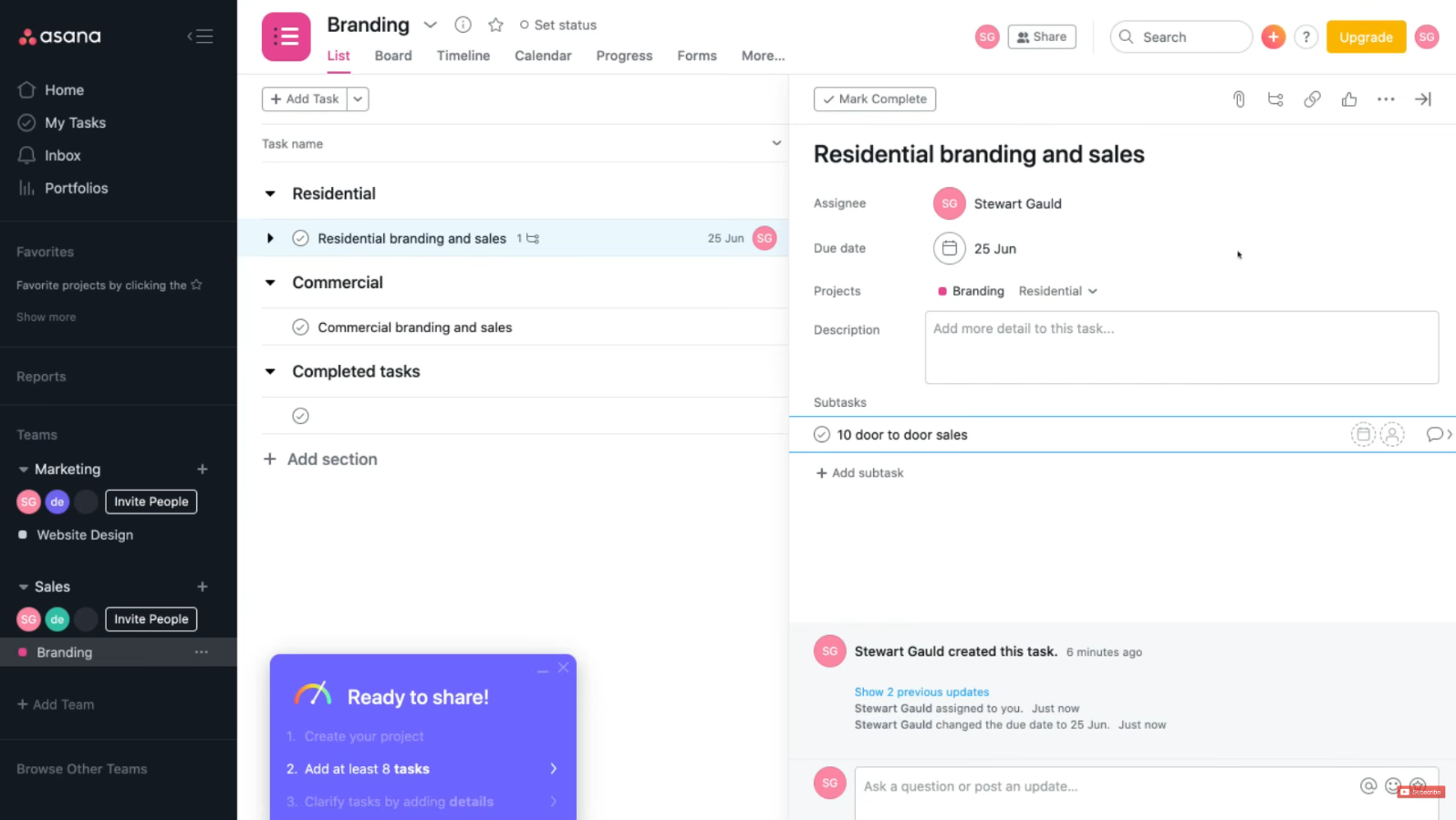Screen dimensions: 1456x820
Task: Switch to the Timeline tab
Action: [463, 56]
